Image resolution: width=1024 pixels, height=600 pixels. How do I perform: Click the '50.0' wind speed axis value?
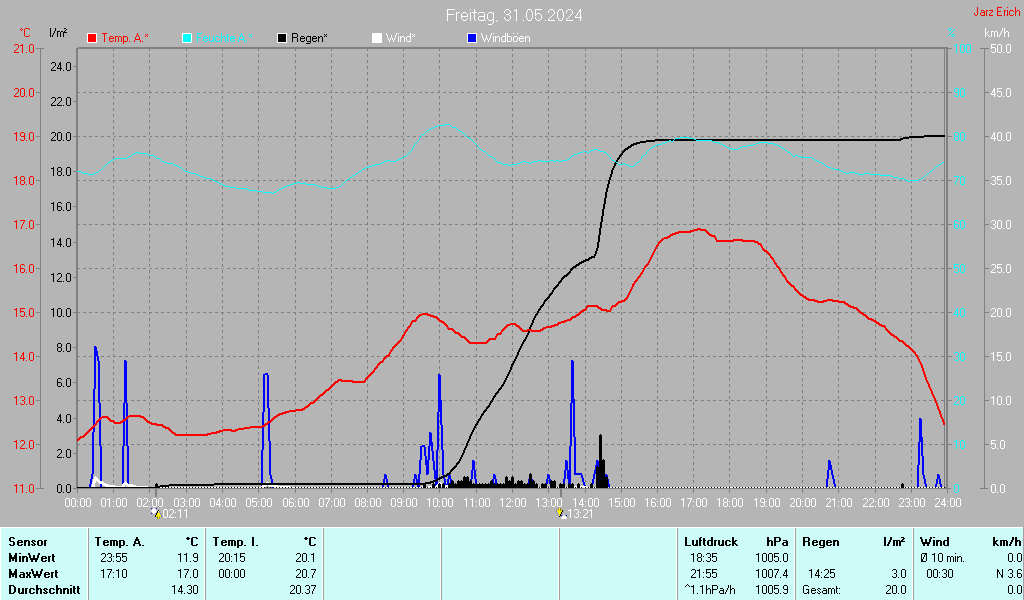(x=1000, y=49)
